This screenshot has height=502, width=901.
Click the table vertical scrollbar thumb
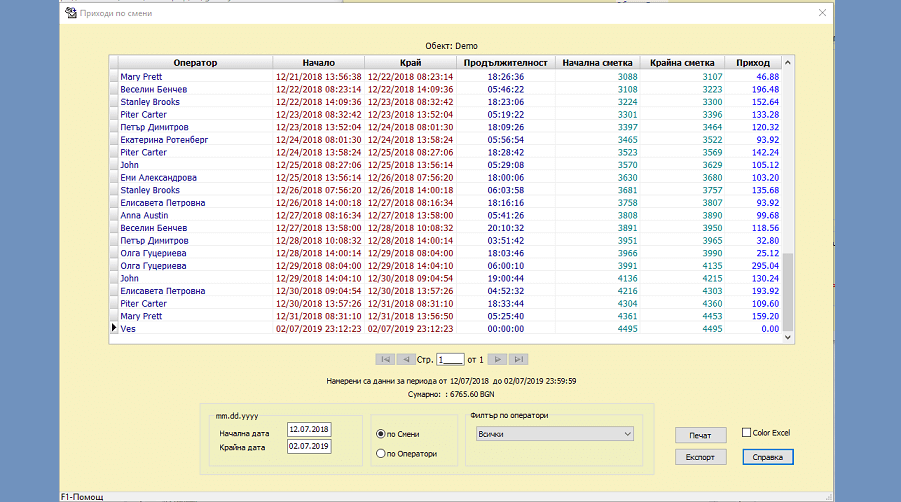[x=788, y=292]
